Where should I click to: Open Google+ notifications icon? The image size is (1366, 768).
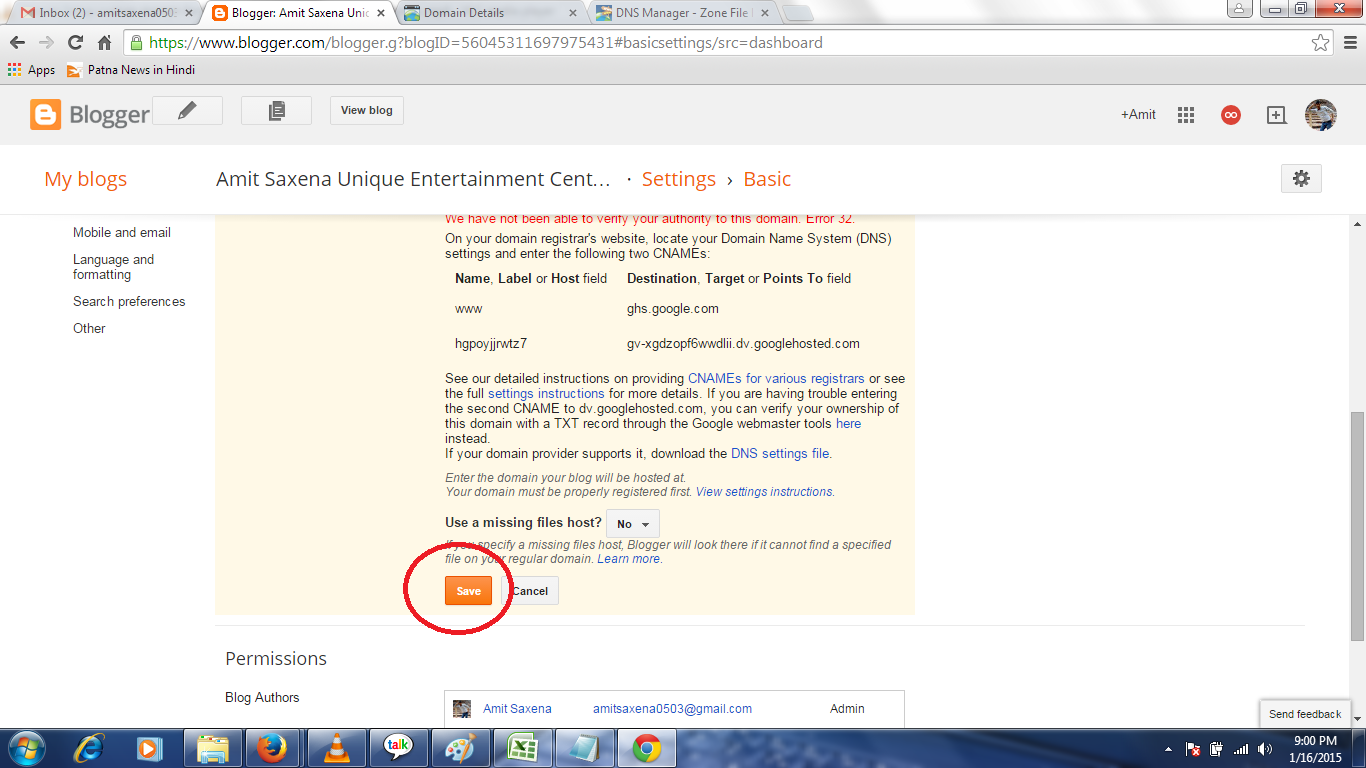(x=1231, y=115)
